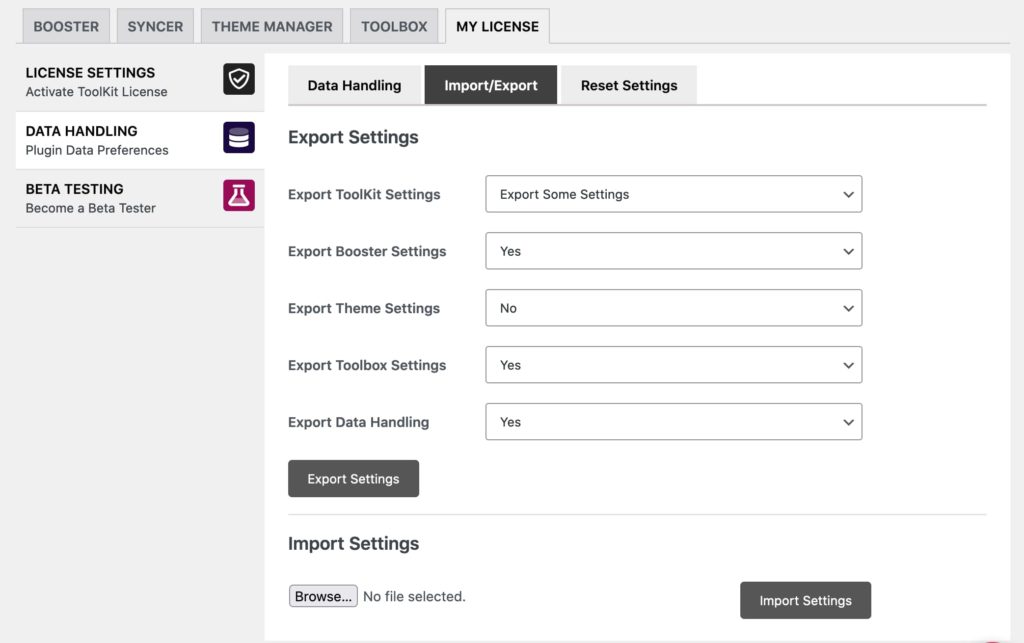This screenshot has width=1024, height=643.
Task: Click 'Become a Beta Tester' subtitle
Action: tap(91, 208)
